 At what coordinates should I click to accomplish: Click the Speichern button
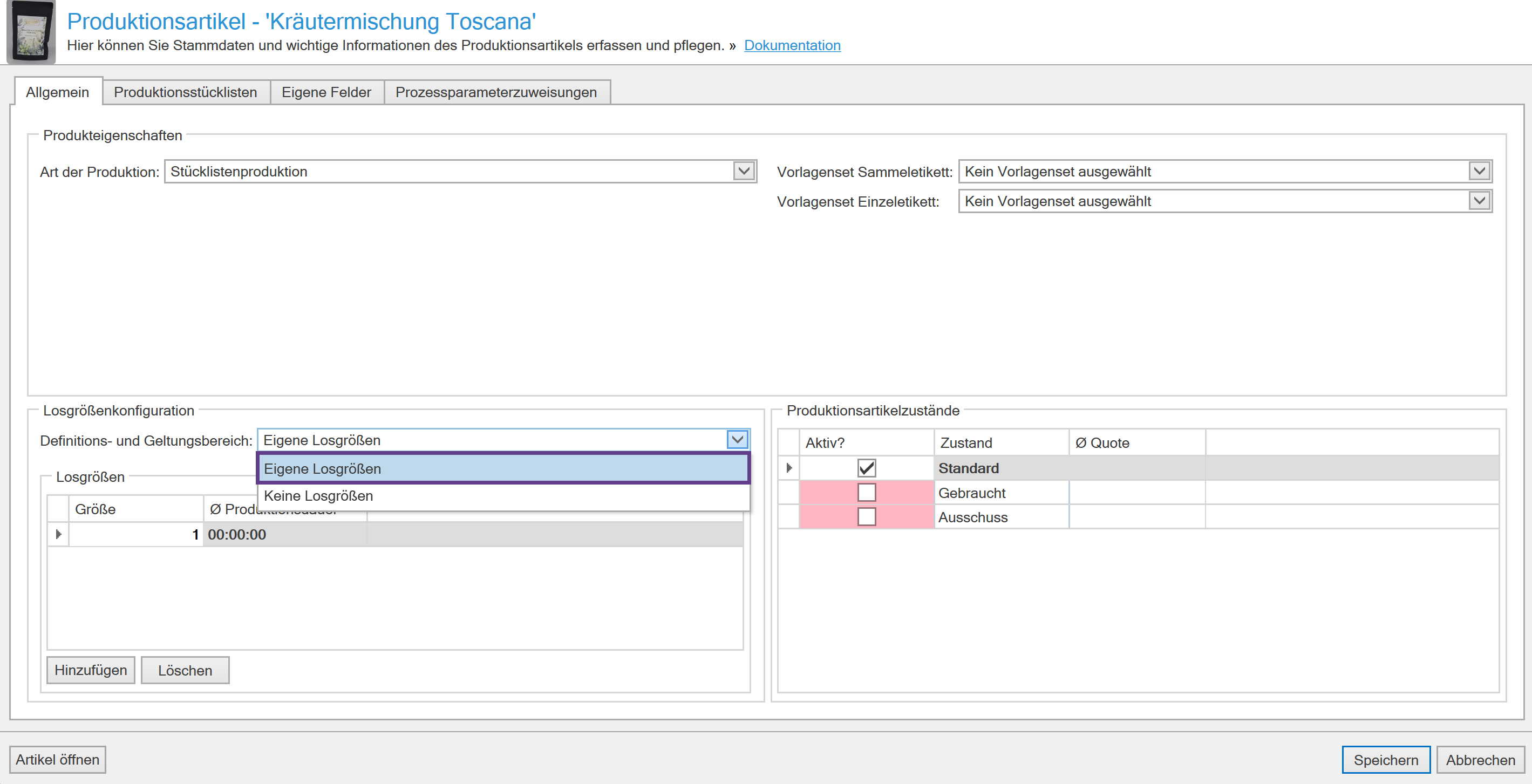(x=1385, y=760)
